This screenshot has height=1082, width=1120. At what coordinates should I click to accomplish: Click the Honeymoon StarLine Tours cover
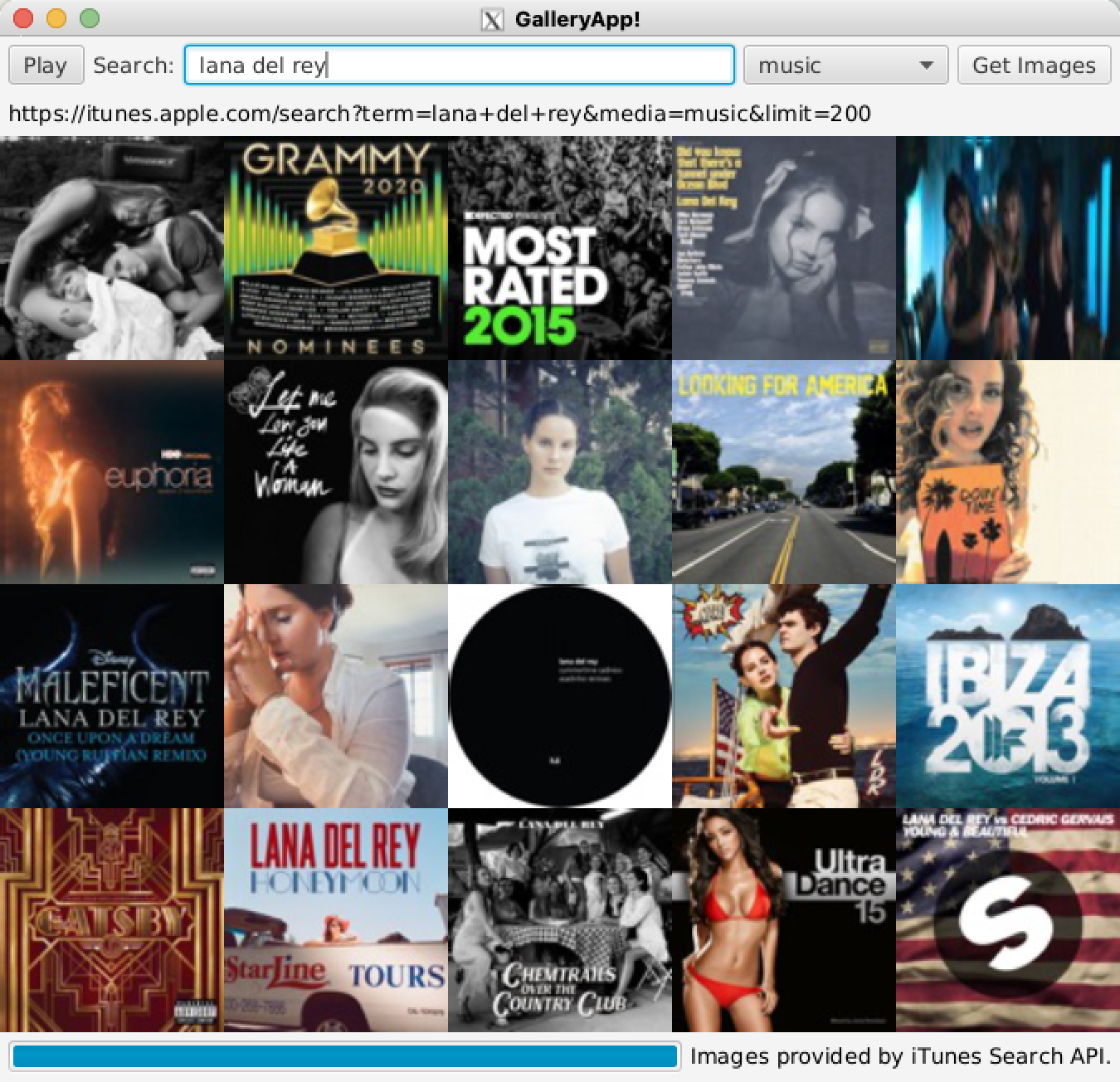point(336,920)
